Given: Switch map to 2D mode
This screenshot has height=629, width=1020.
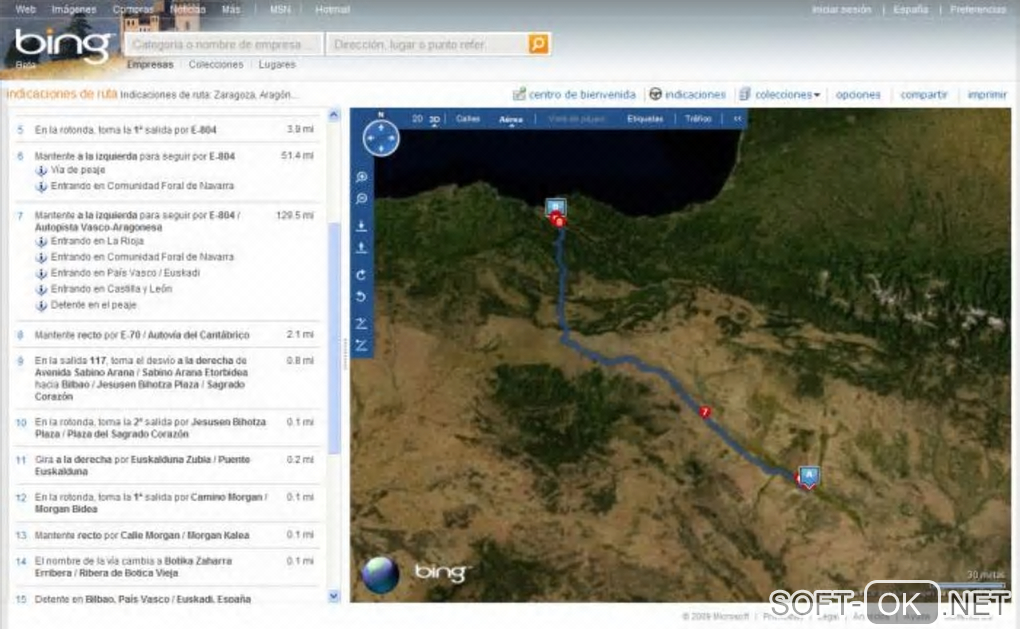Looking at the screenshot, I should click(417, 119).
